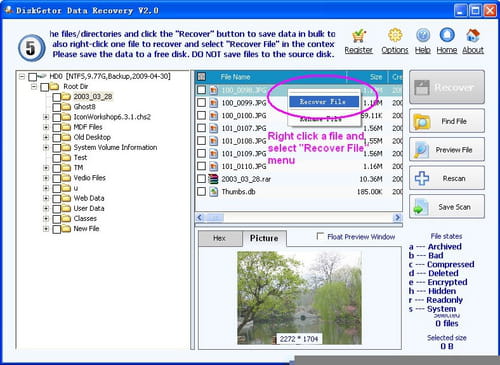This screenshot has width=500, height=365.
Task: Click the Help question mark icon
Action: click(423, 35)
